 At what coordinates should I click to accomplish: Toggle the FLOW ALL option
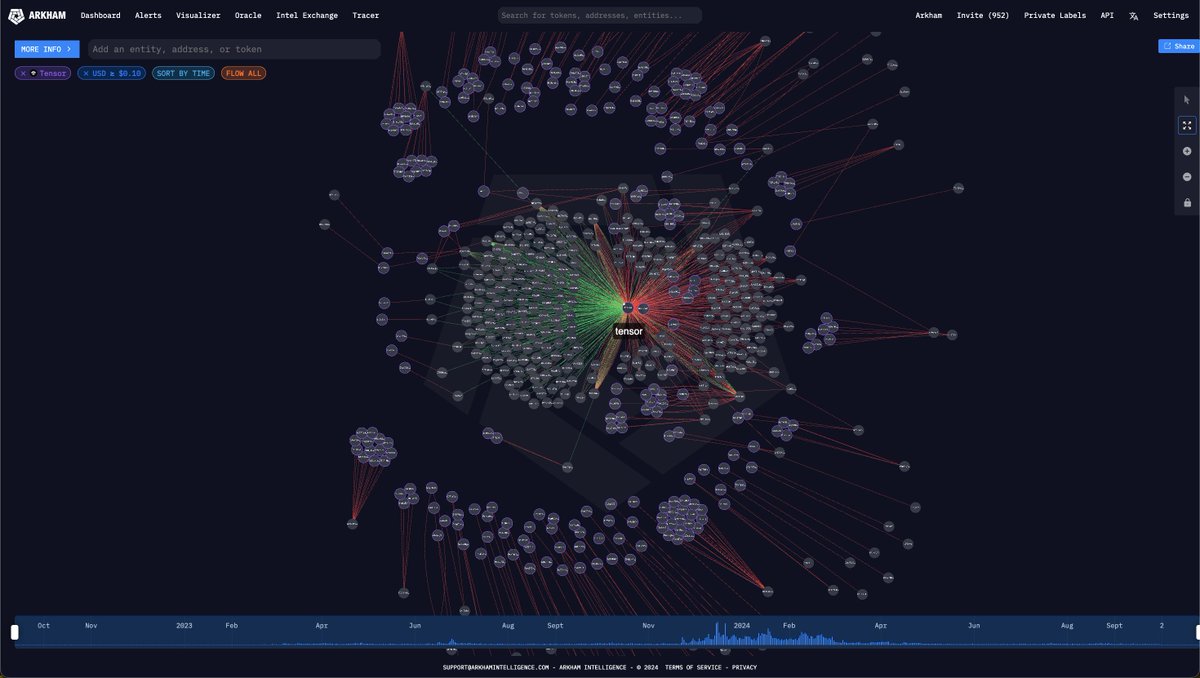[243, 73]
